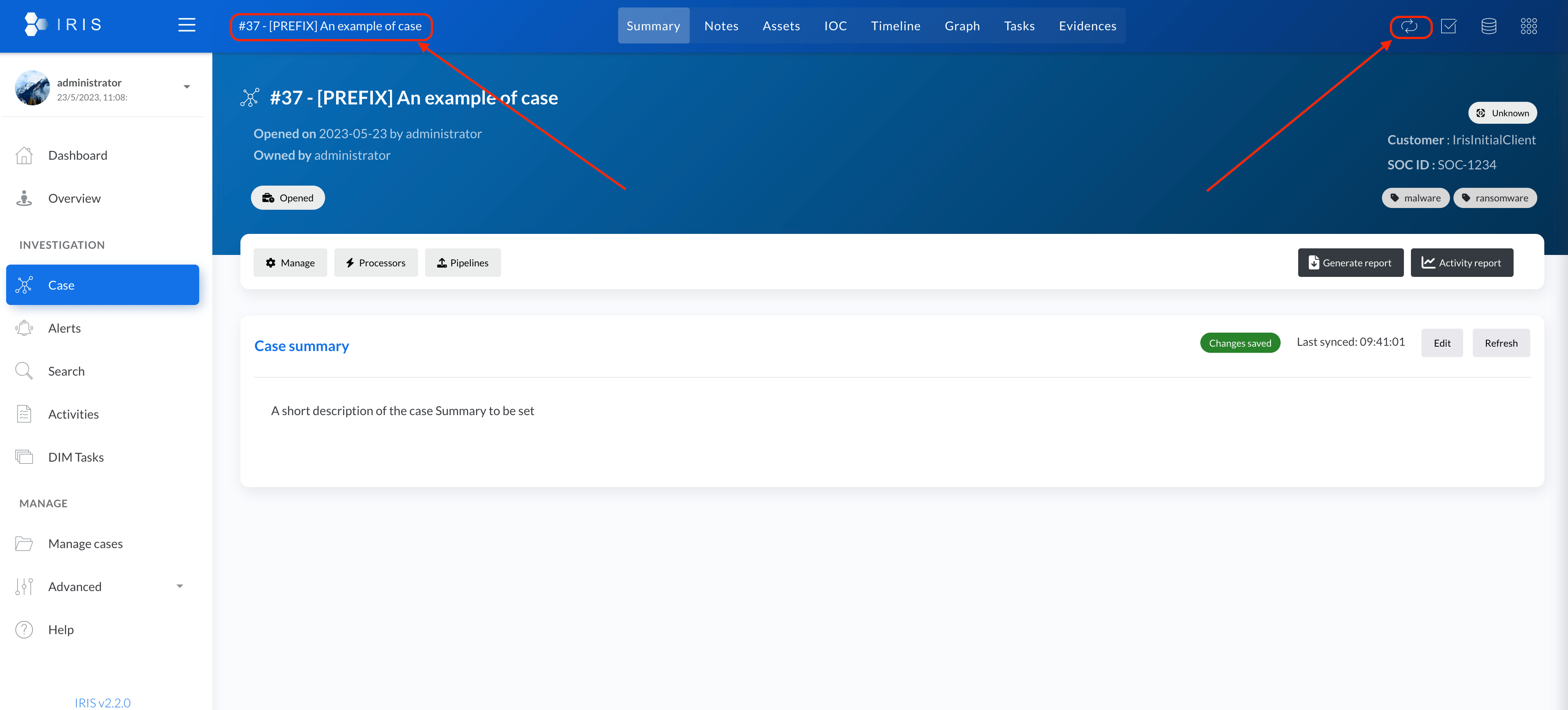Toggle the hamburger sidebar menu
The width and height of the screenshot is (1568, 710).
[x=186, y=25]
